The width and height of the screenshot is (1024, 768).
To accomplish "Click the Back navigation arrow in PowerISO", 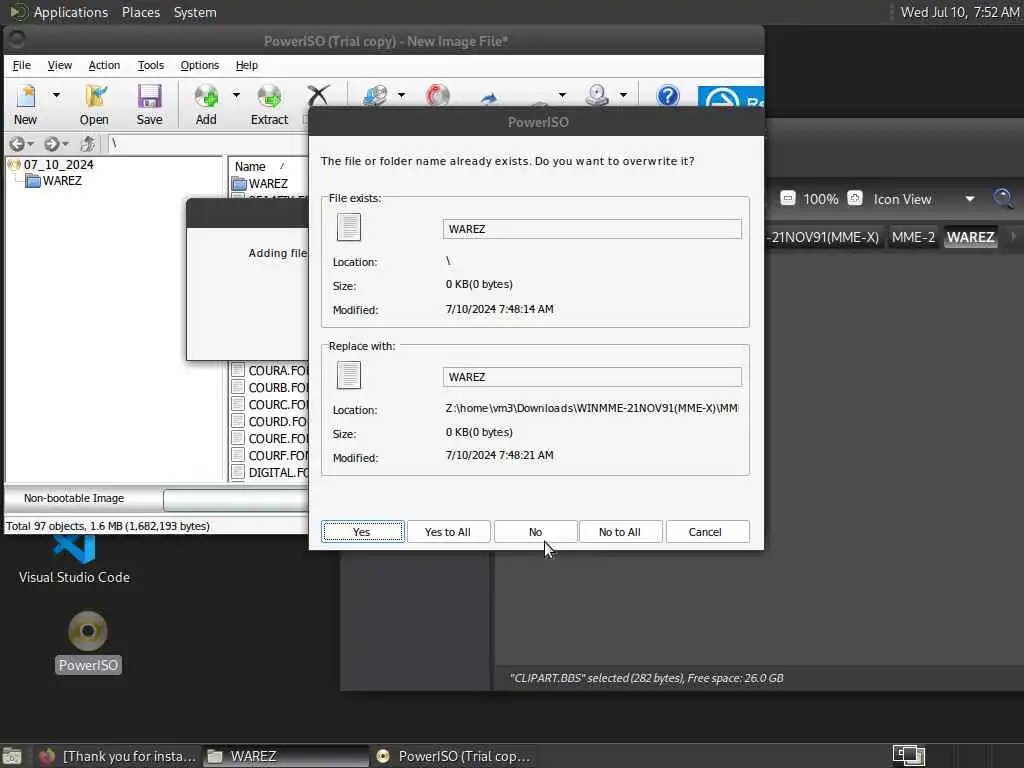I will tap(17, 144).
